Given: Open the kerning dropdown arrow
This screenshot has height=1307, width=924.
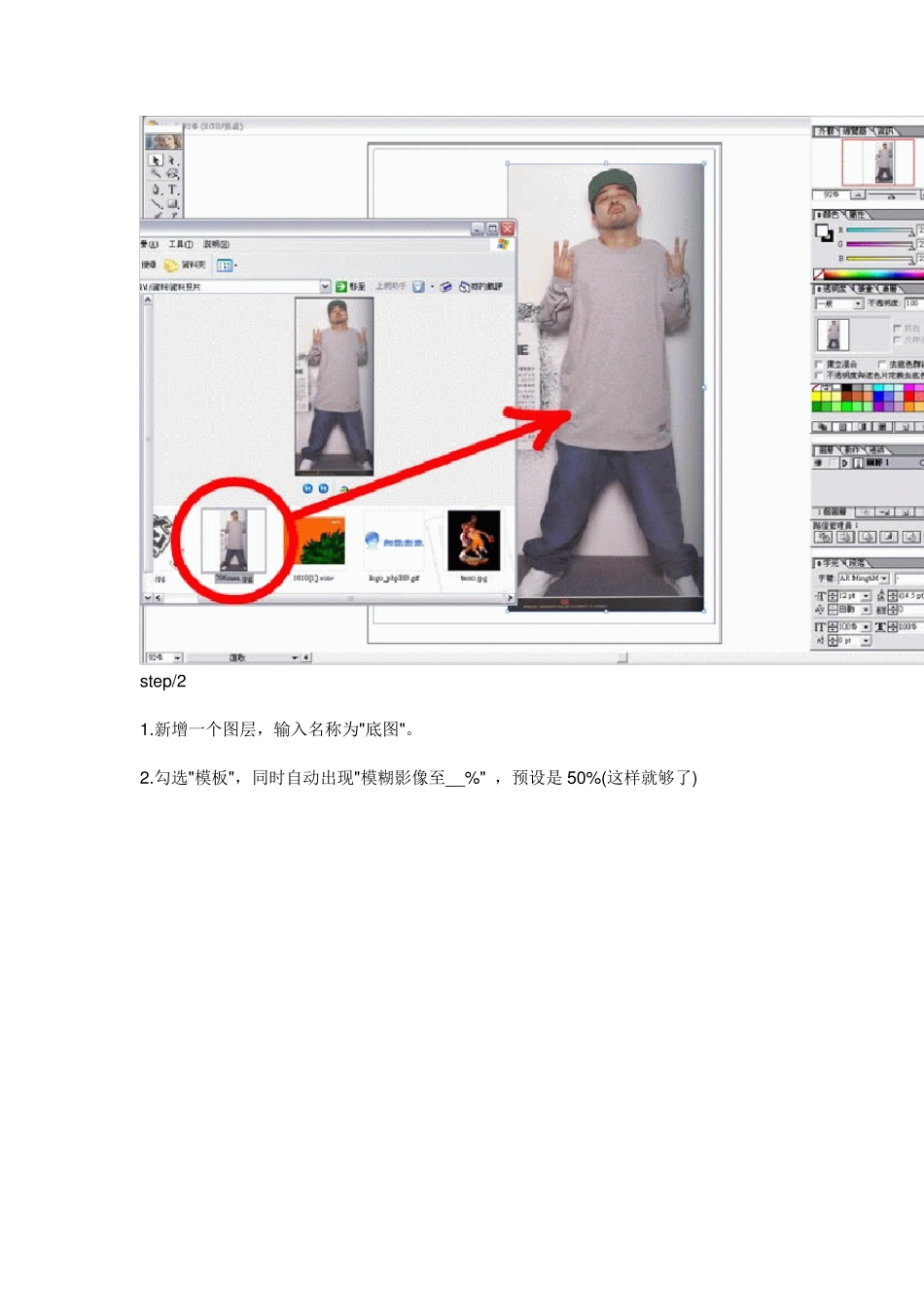Looking at the screenshot, I should 866,610.
